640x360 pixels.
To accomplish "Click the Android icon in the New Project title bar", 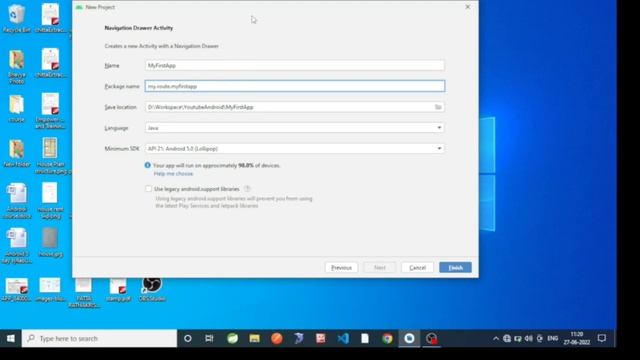I will tap(79, 7).
